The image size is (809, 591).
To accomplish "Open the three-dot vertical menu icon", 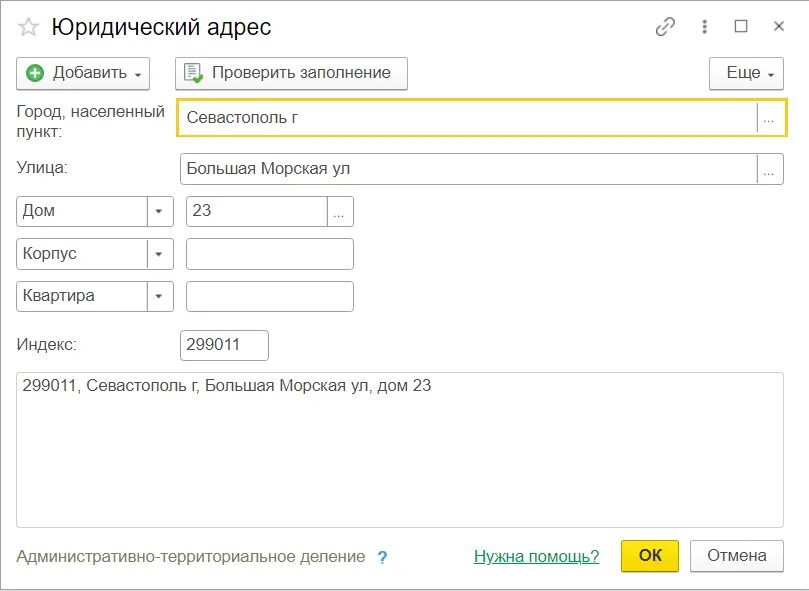I will pos(704,26).
